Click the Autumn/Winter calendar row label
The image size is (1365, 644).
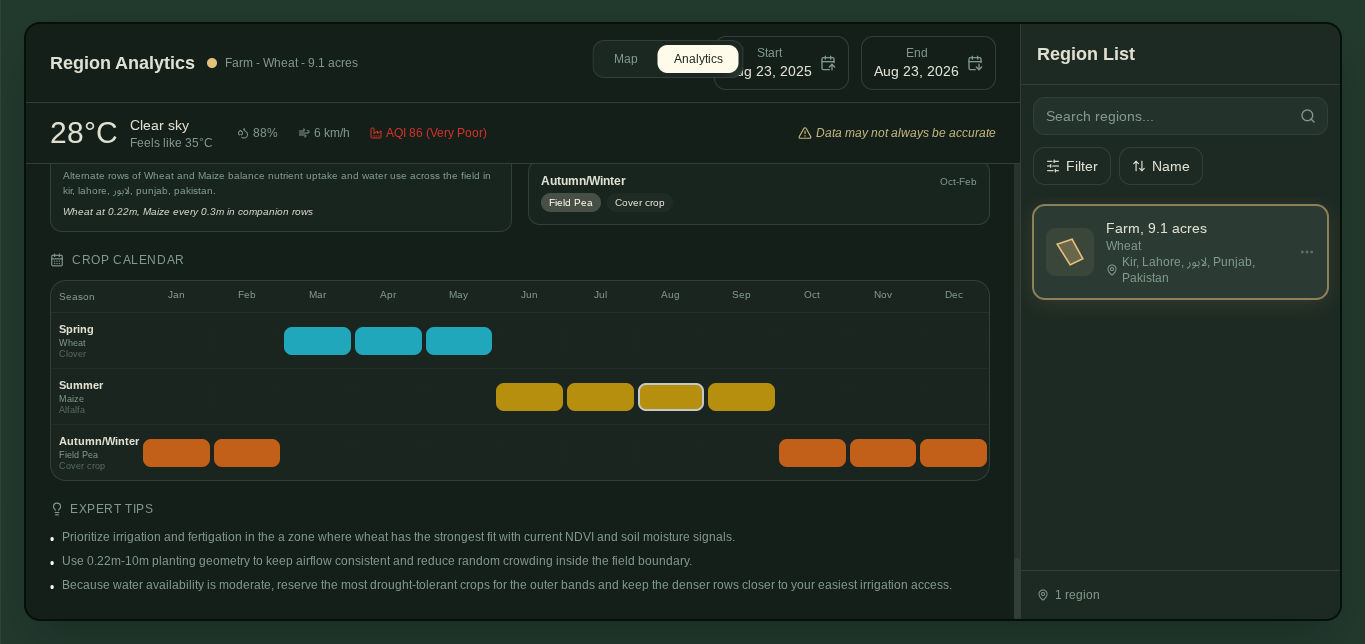click(99, 441)
